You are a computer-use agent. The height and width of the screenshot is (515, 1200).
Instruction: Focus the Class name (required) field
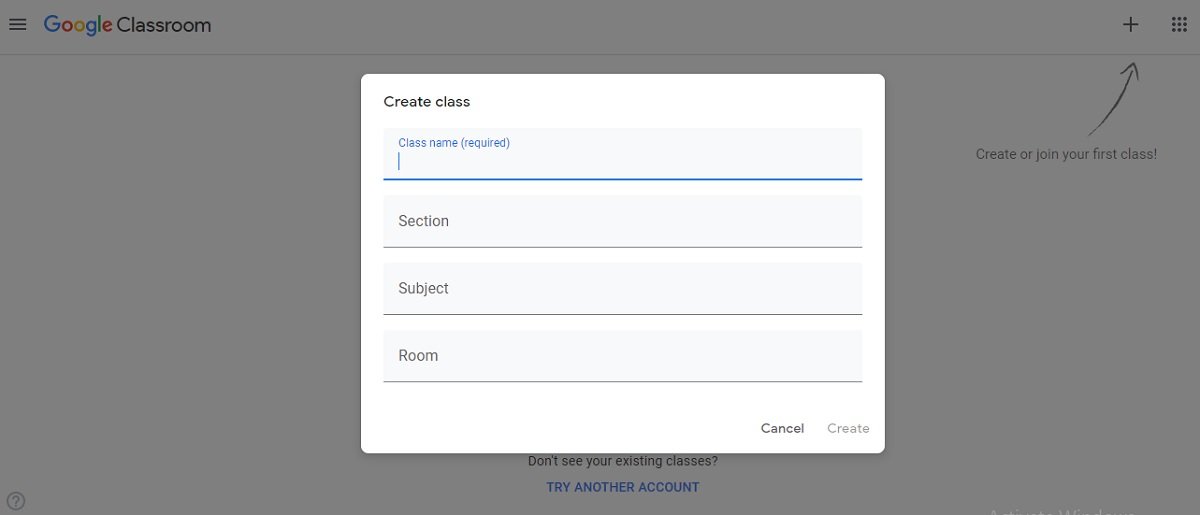622,162
